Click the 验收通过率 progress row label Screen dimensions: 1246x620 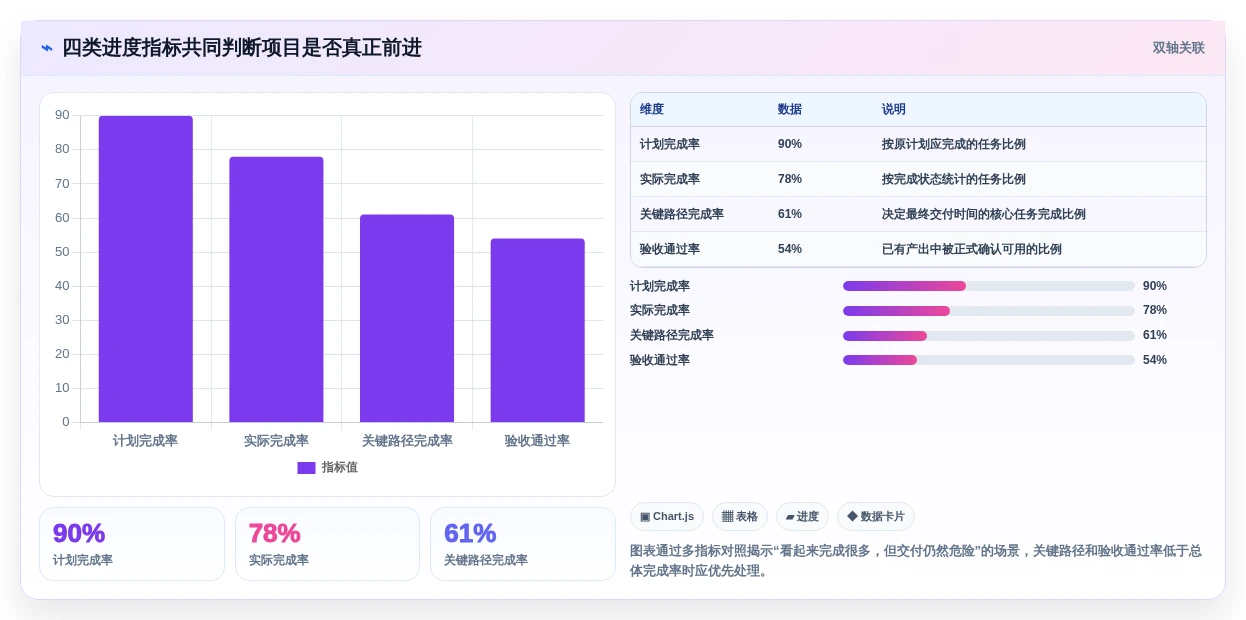[660, 360]
